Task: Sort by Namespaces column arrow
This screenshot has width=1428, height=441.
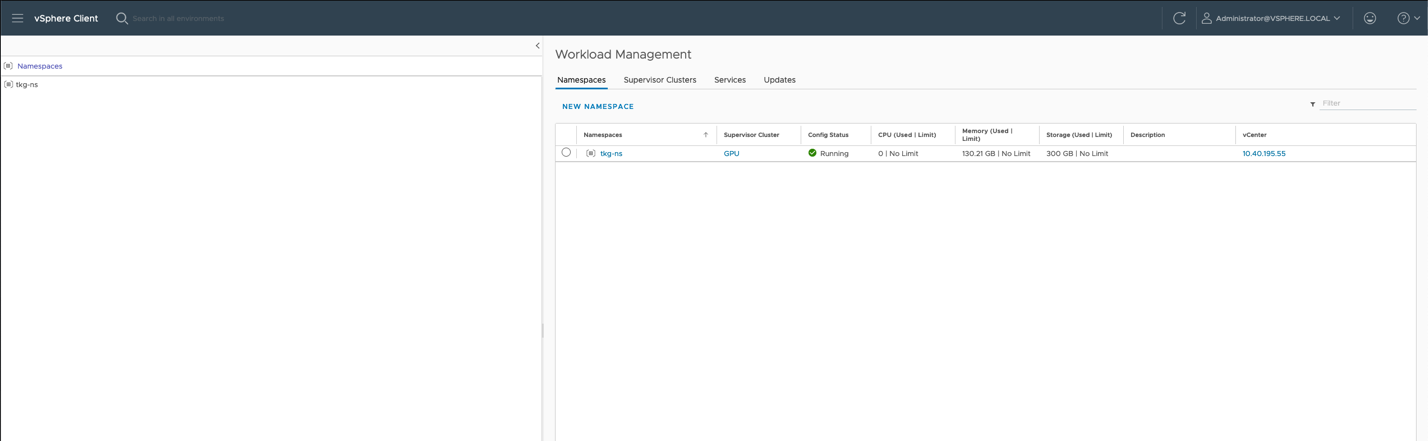Action: point(705,135)
